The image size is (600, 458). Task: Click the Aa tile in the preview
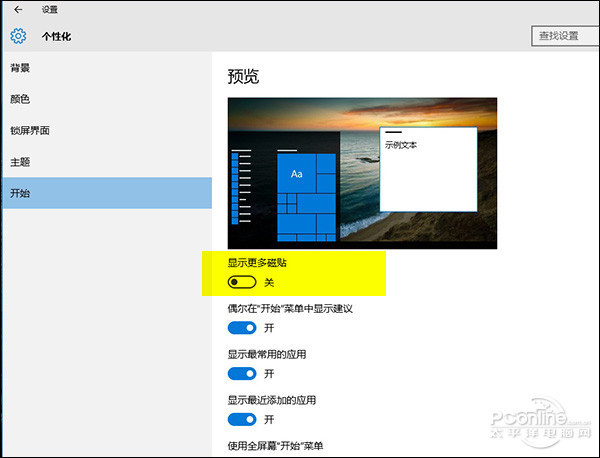[x=297, y=174]
